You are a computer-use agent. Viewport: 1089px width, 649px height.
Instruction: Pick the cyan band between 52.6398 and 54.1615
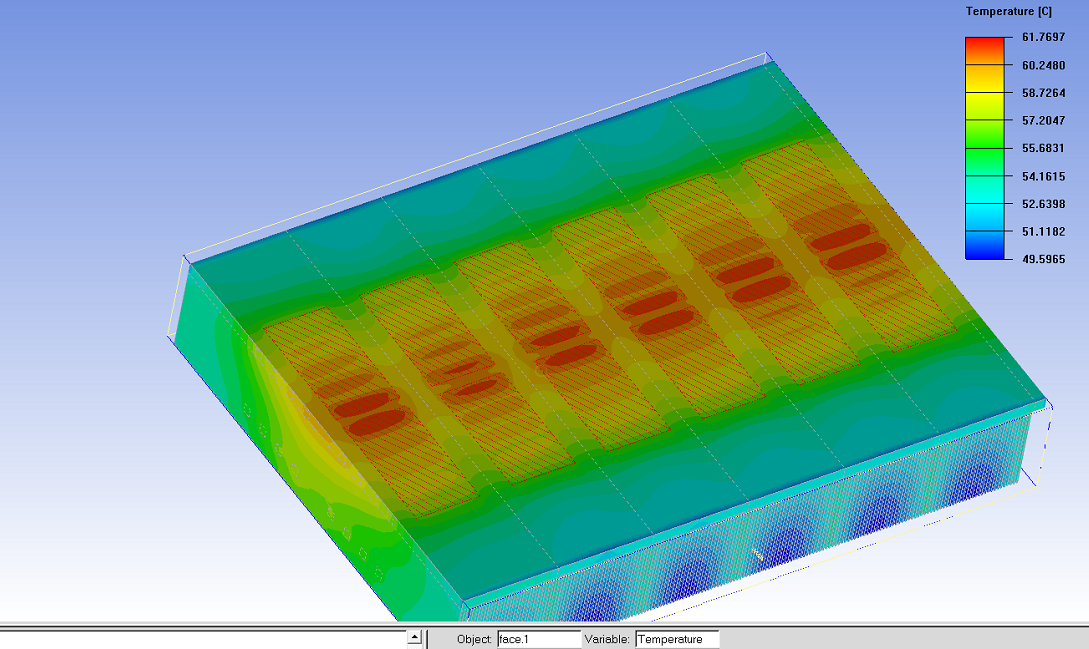[x=985, y=190]
